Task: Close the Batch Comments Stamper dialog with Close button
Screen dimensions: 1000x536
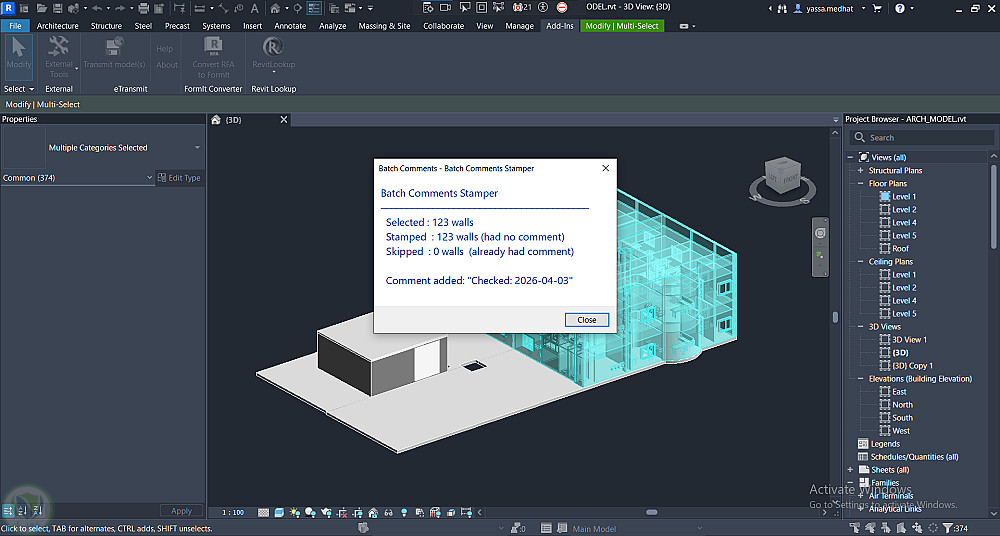Action: coord(586,320)
